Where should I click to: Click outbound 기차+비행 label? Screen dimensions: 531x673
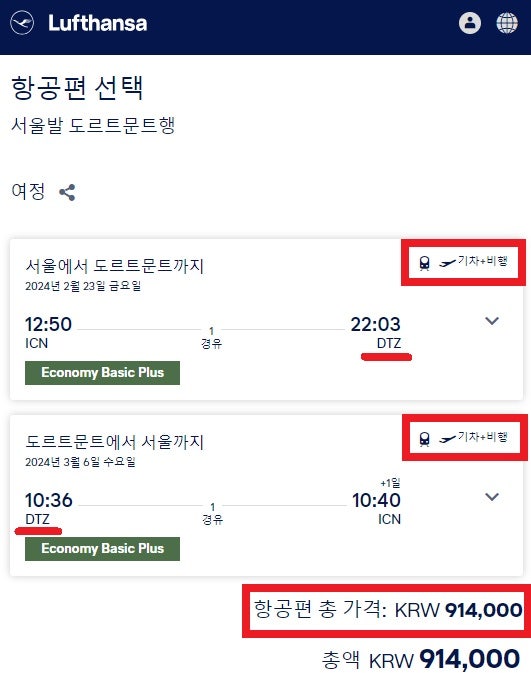[483, 261]
